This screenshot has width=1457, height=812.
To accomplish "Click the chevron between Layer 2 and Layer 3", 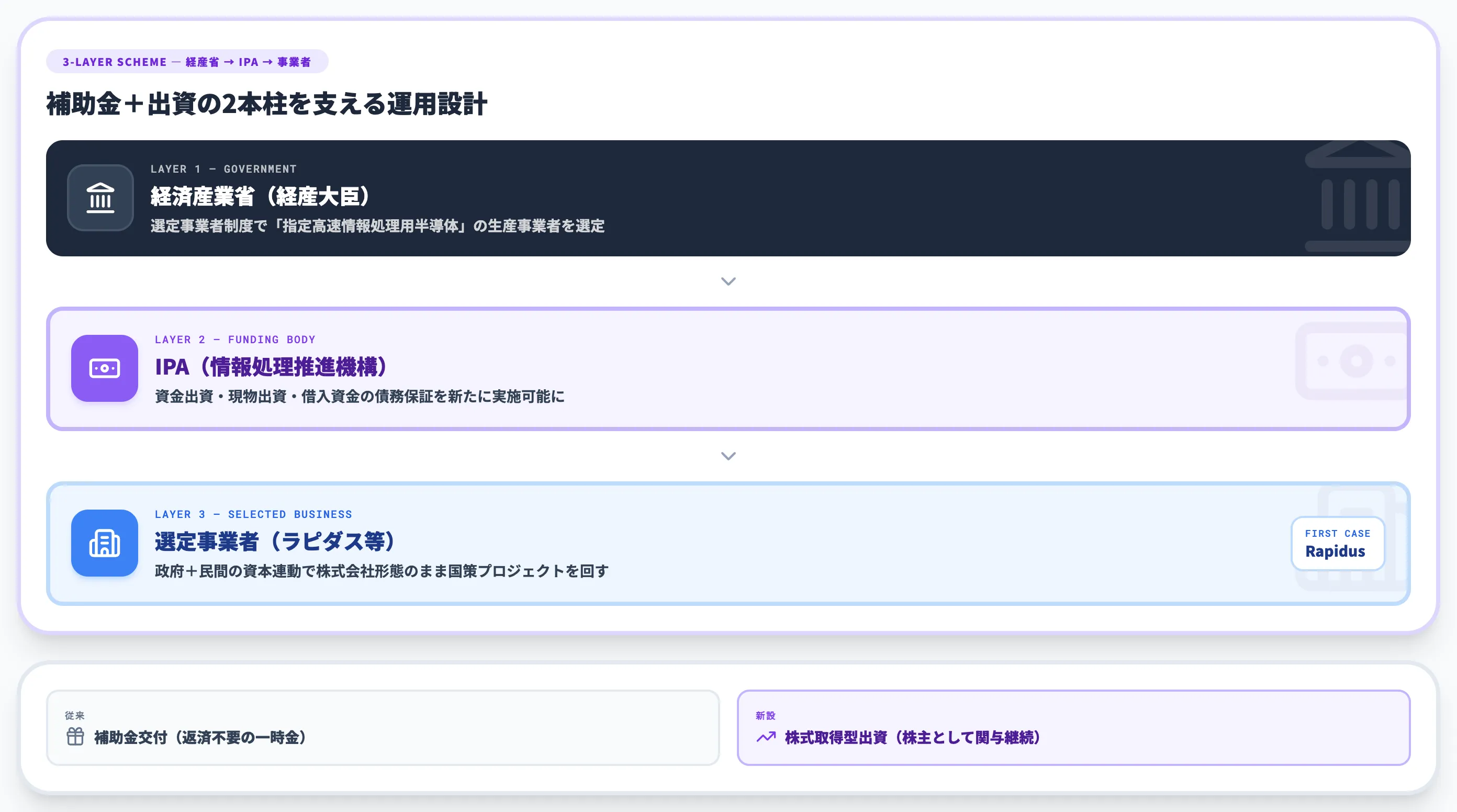I will tap(728, 456).
